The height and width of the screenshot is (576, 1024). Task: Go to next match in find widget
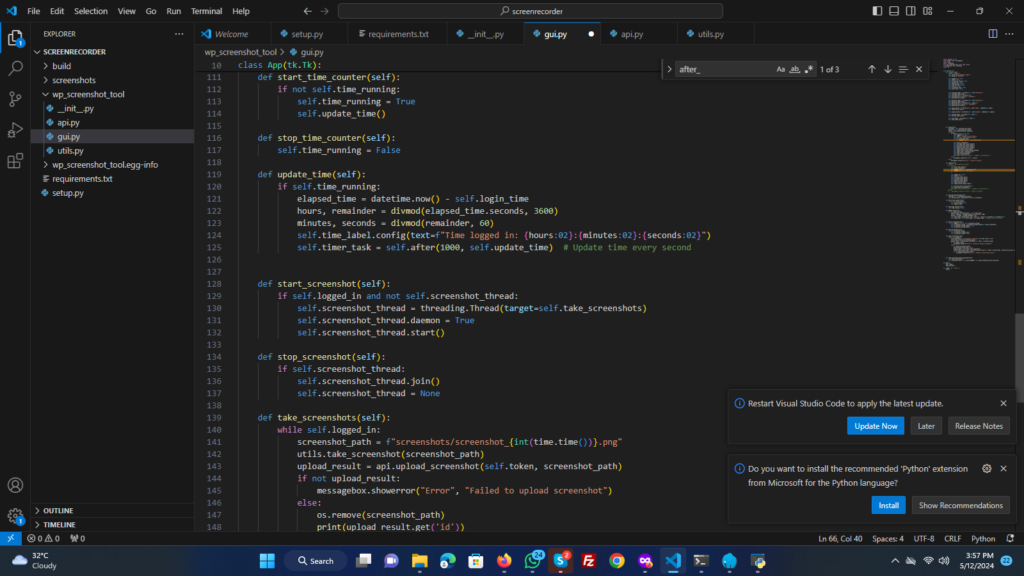pyautogui.click(x=887, y=69)
